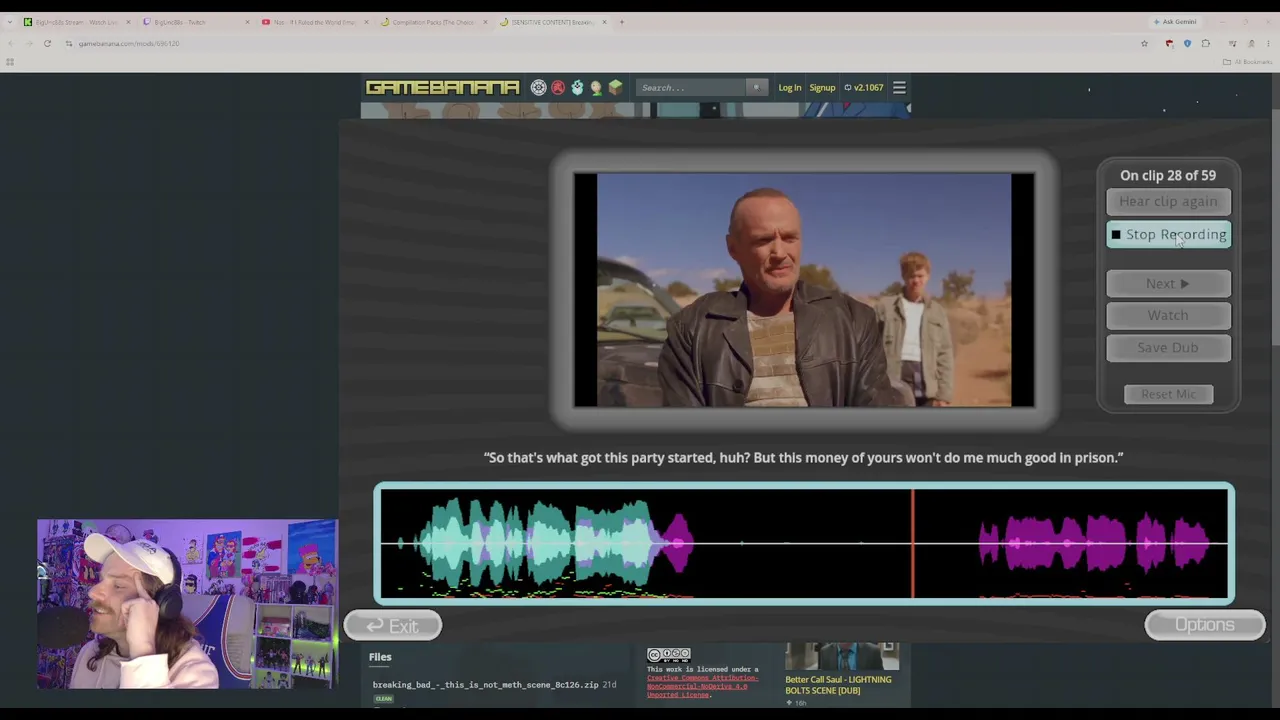This screenshot has height=720, width=1280.
Task: Click the browser forward arrow
Action: [29, 44]
